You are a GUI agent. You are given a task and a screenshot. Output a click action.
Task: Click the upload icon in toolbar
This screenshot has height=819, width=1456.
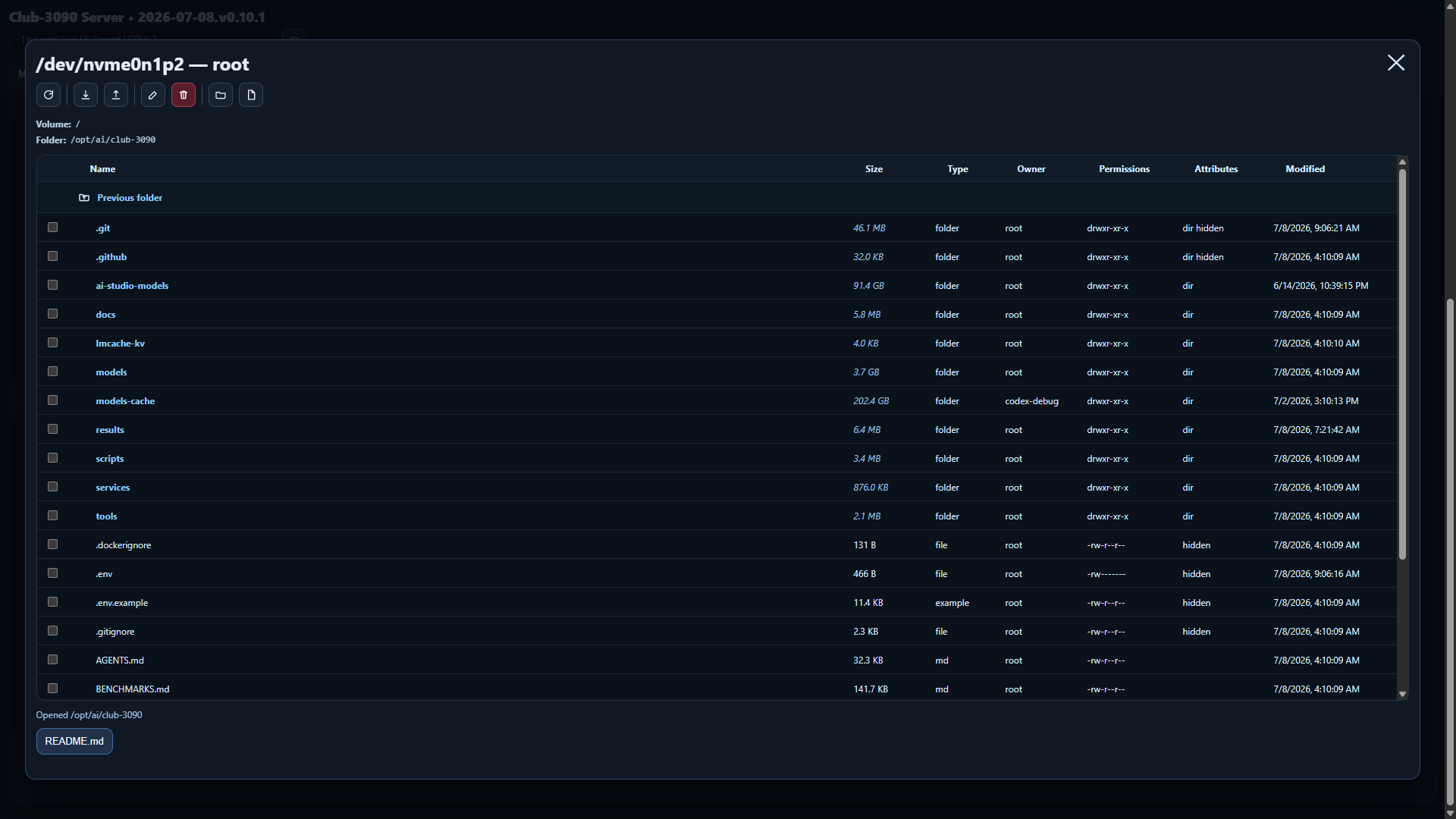click(116, 95)
